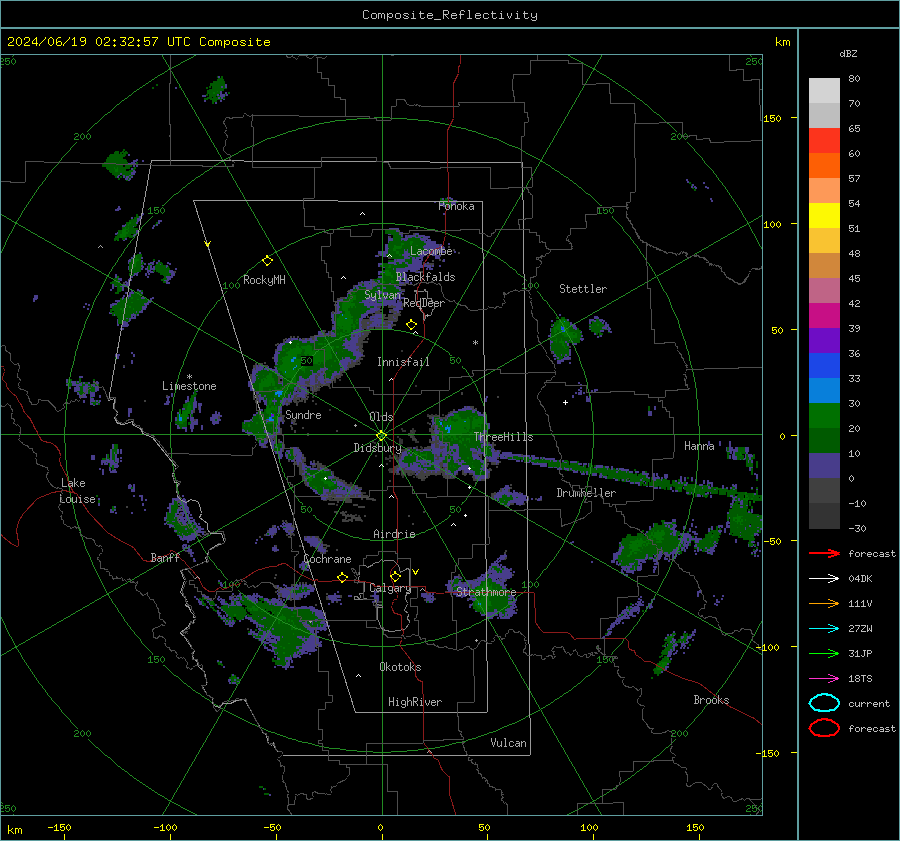Click the Hanna label
Viewport: 900px width, 841px height.
(699, 445)
